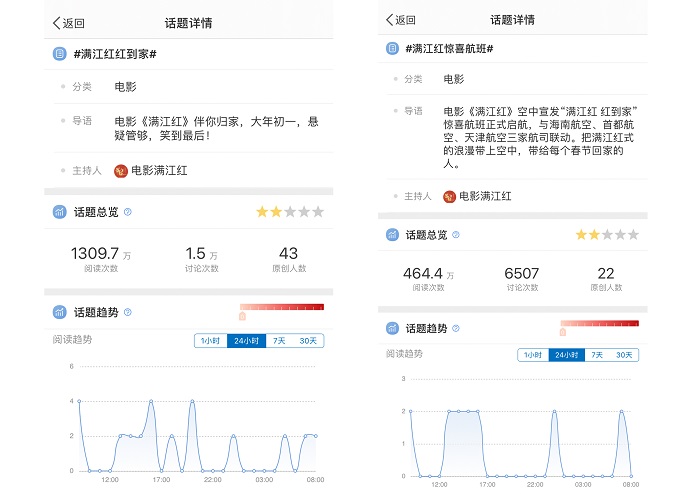Tap the 阅读趋势 label in left panel

72,340
